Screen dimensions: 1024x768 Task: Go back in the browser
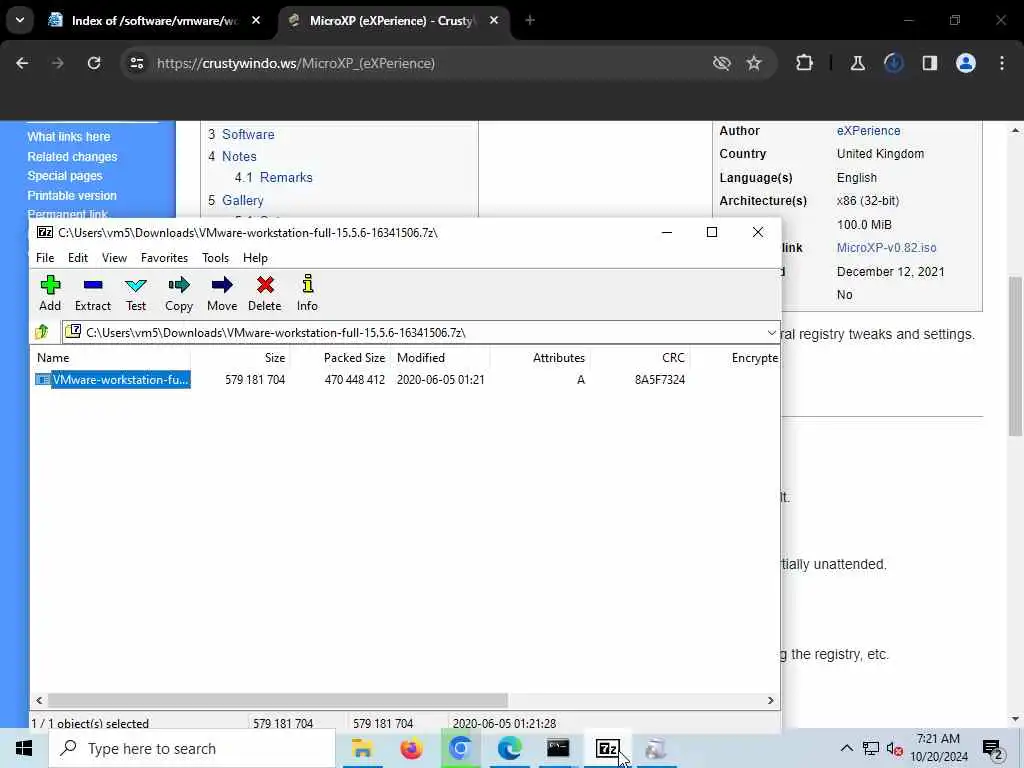(x=22, y=63)
